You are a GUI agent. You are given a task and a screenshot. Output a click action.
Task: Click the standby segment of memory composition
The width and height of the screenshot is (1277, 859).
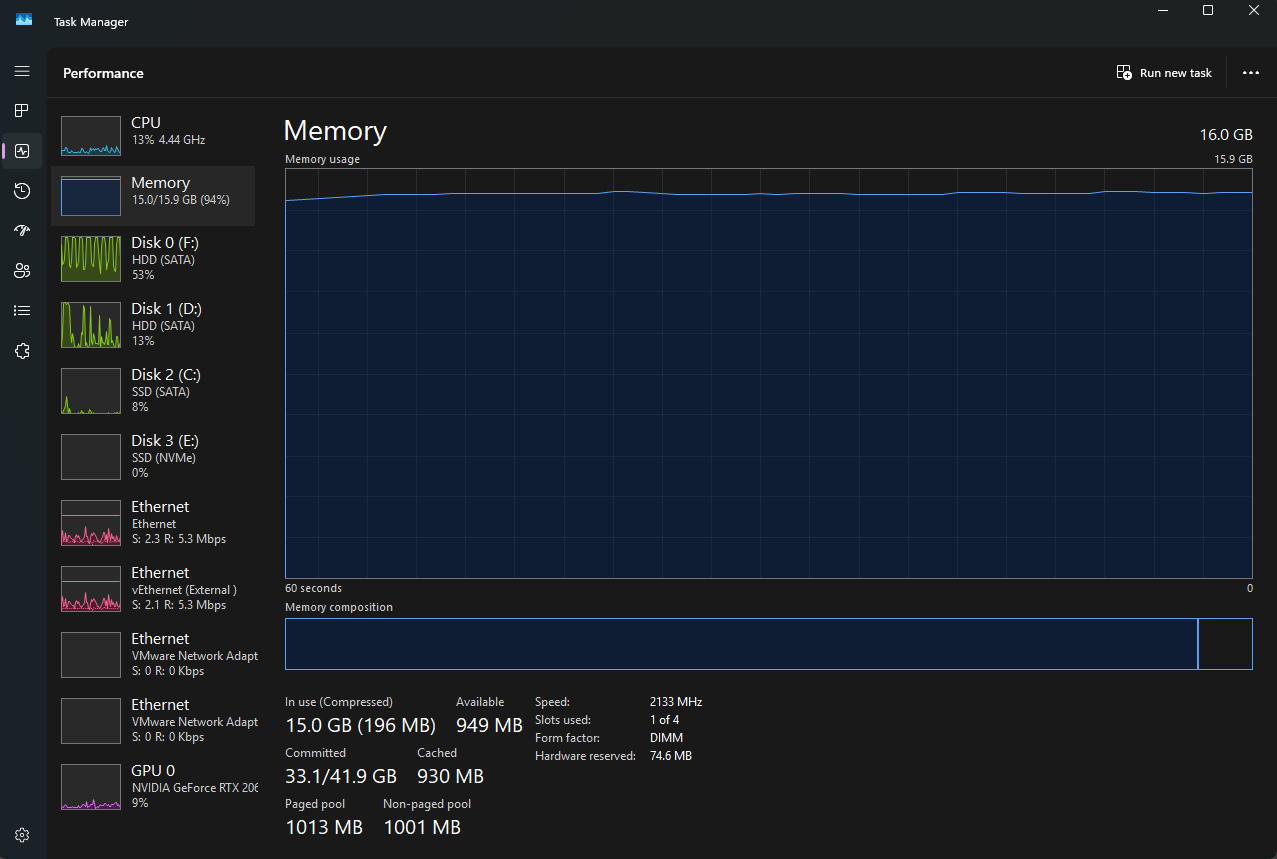[x=1225, y=644]
